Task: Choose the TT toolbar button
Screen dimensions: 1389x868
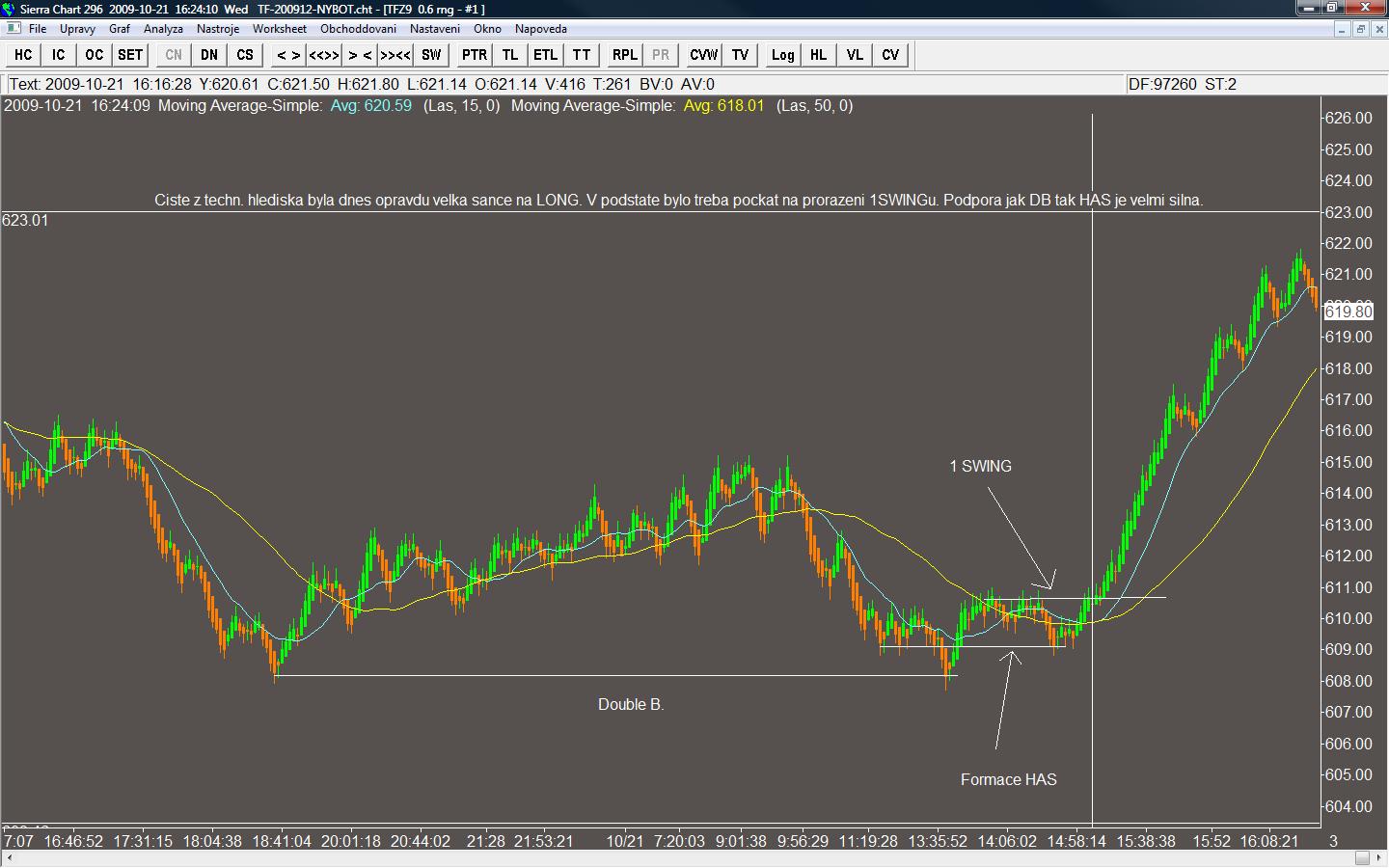Action: 582,55
